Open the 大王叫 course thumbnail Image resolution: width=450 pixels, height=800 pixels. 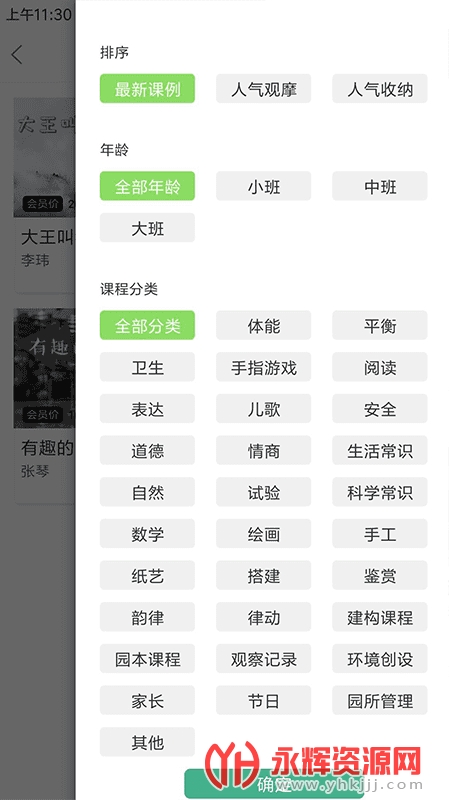click(x=44, y=157)
